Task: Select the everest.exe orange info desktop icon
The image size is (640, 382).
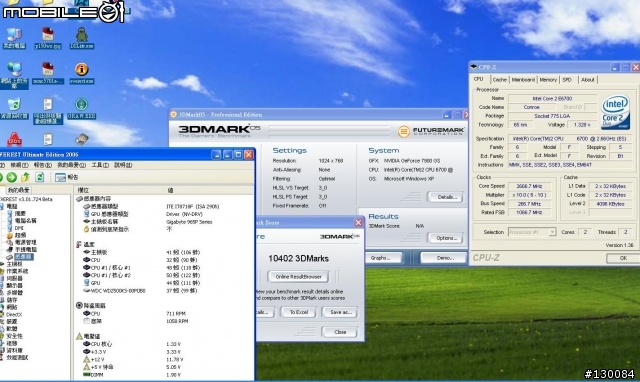Action: coord(82,73)
